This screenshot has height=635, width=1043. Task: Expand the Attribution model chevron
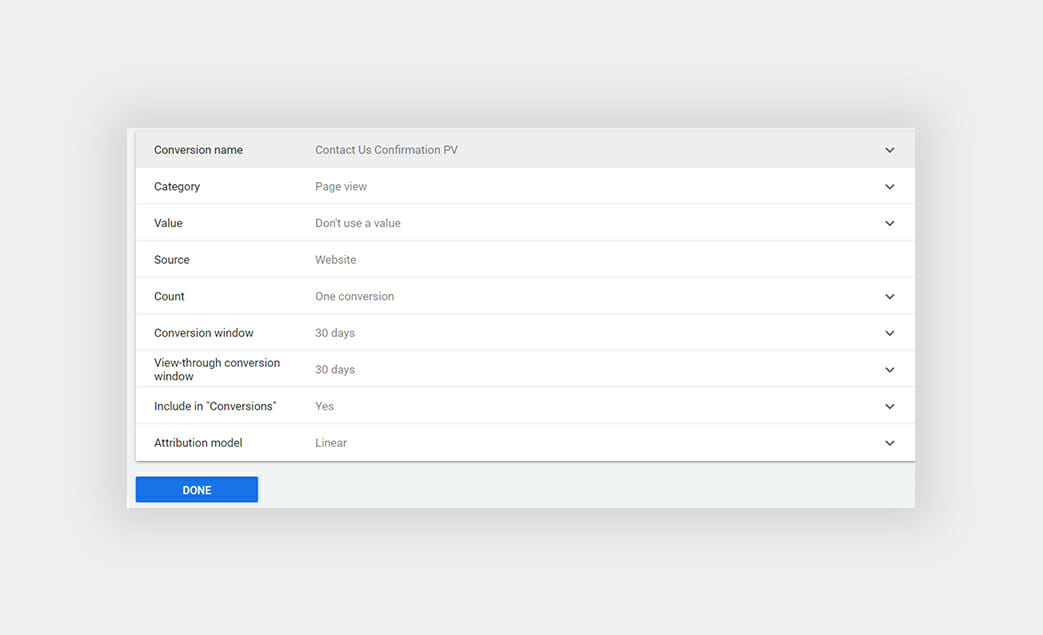[x=889, y=443]
